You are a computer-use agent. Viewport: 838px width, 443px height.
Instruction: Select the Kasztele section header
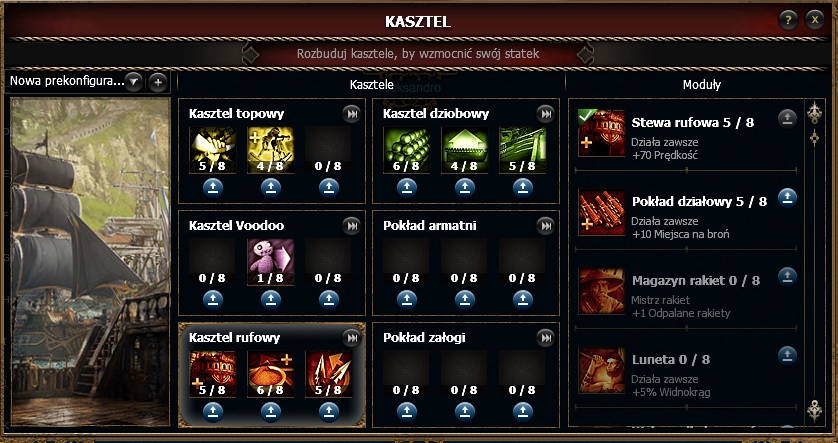click(372, 84)
